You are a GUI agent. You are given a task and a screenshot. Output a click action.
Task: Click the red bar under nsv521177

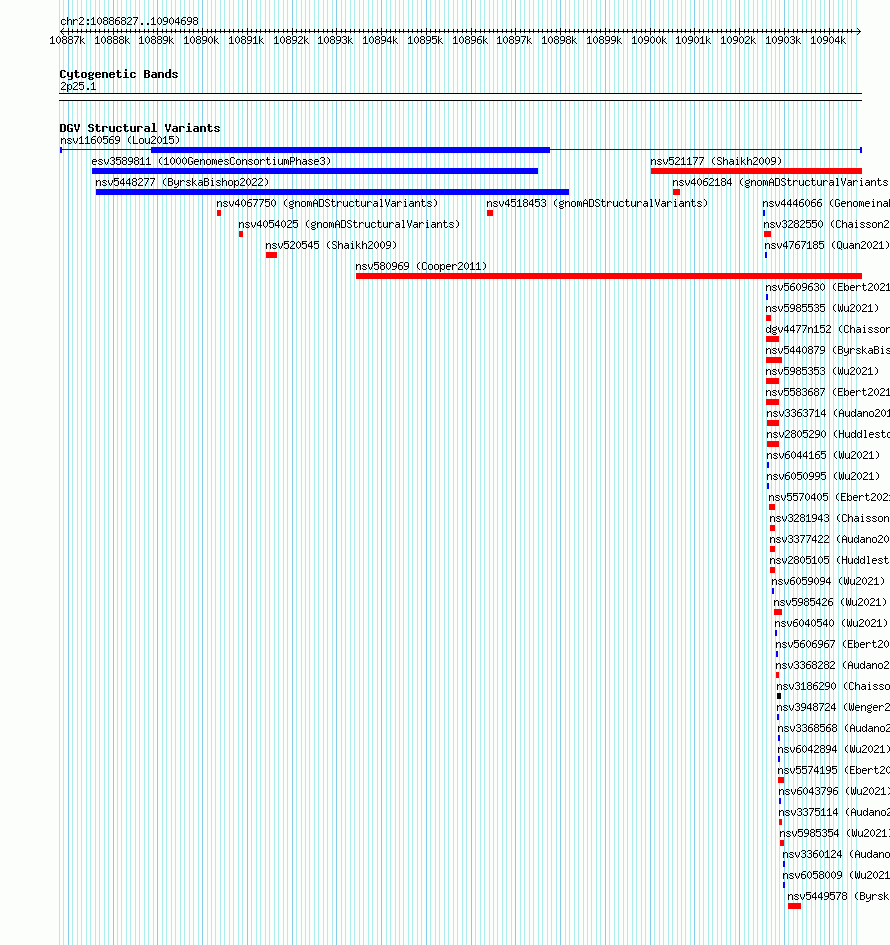pos(756,171)
